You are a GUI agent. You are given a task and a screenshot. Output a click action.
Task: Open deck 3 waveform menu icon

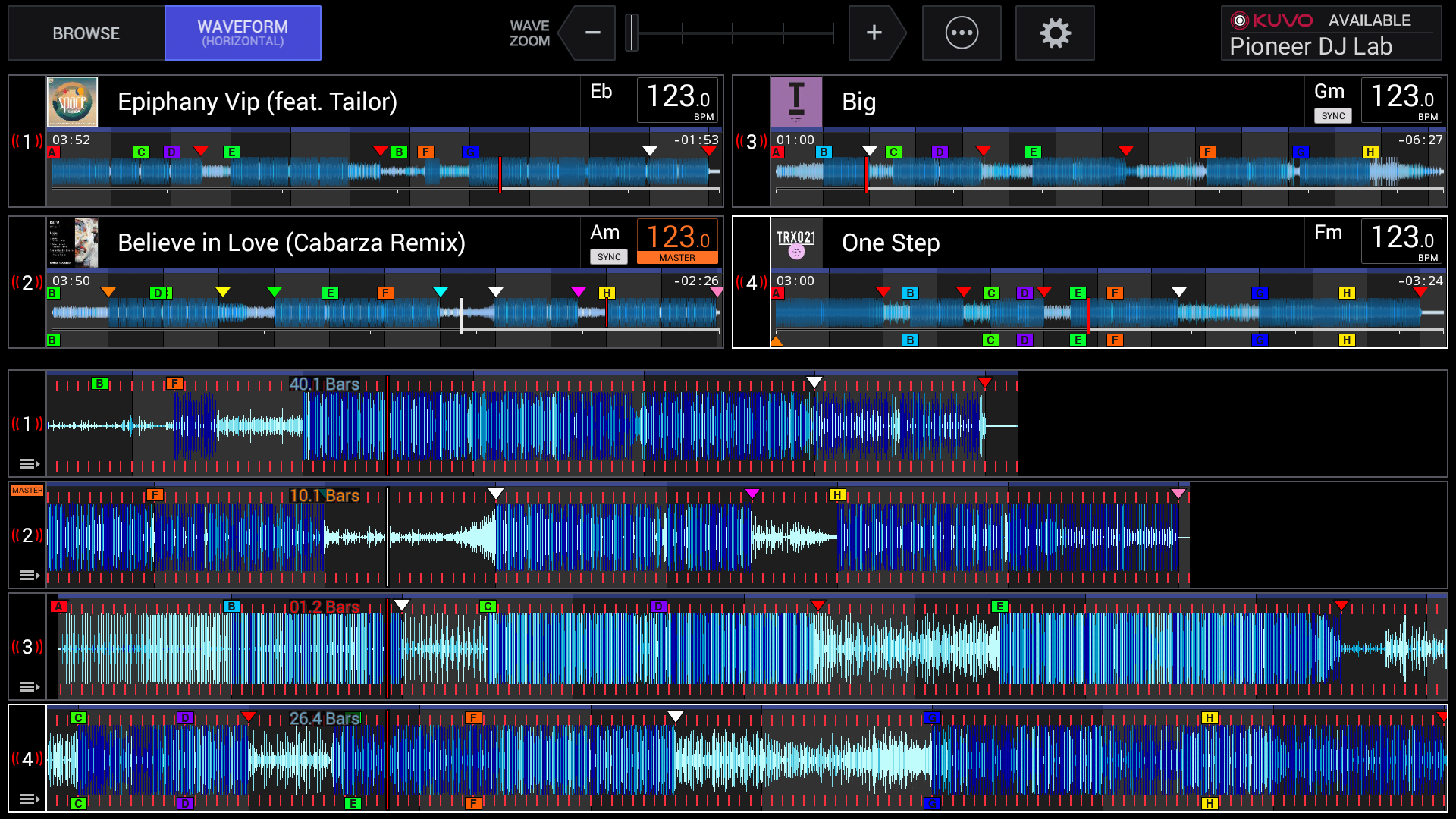tap(29, 686)
